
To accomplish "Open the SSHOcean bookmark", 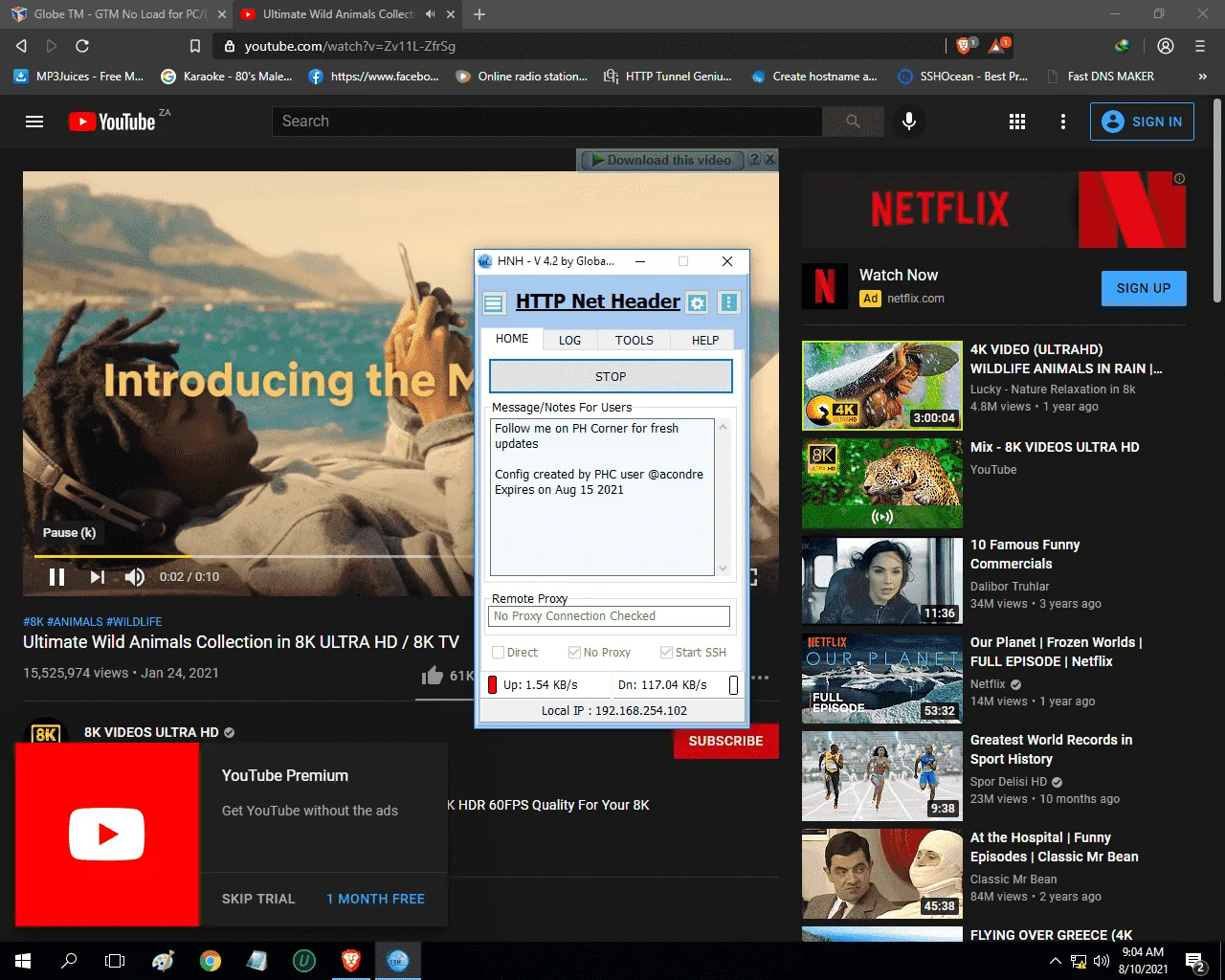I will [x=962, y=77].
